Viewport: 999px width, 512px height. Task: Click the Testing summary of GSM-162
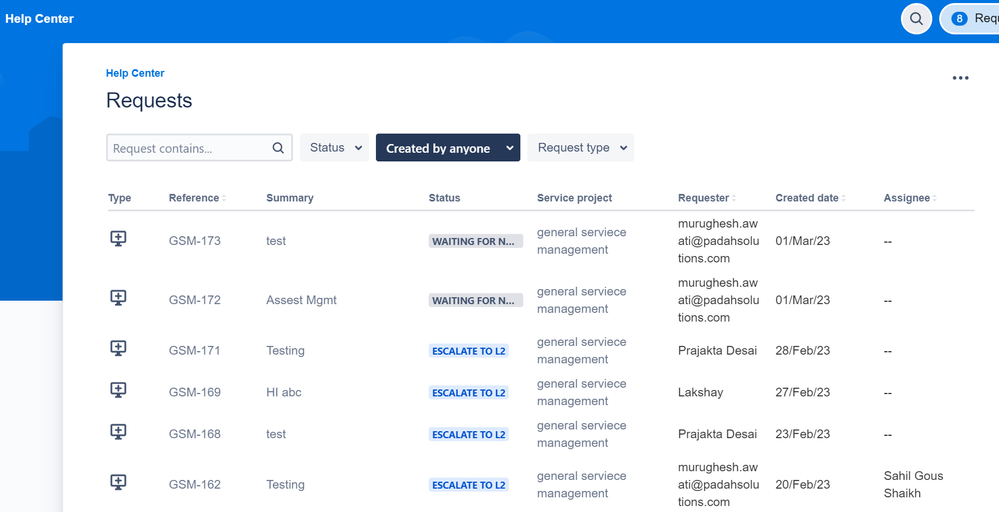point(285,485)
